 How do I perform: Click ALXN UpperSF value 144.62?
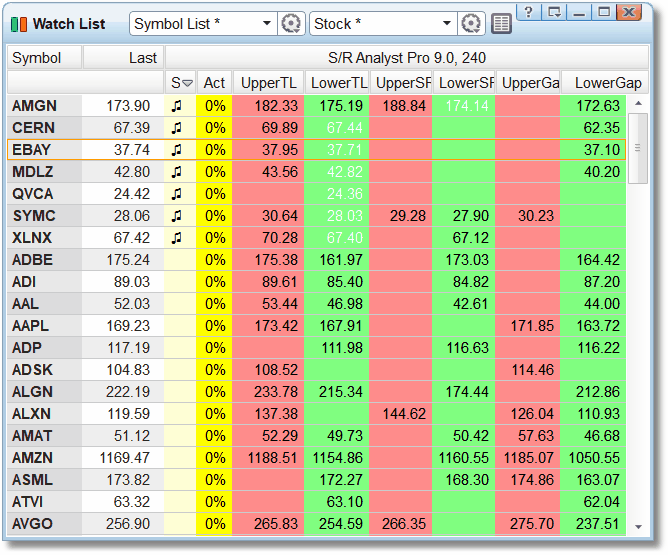404,414
